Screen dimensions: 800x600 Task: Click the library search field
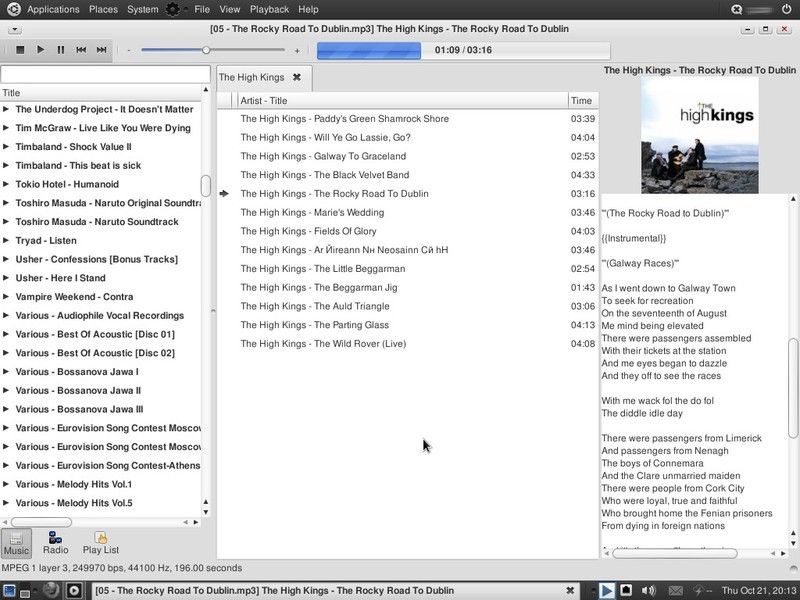coord(105,74)
